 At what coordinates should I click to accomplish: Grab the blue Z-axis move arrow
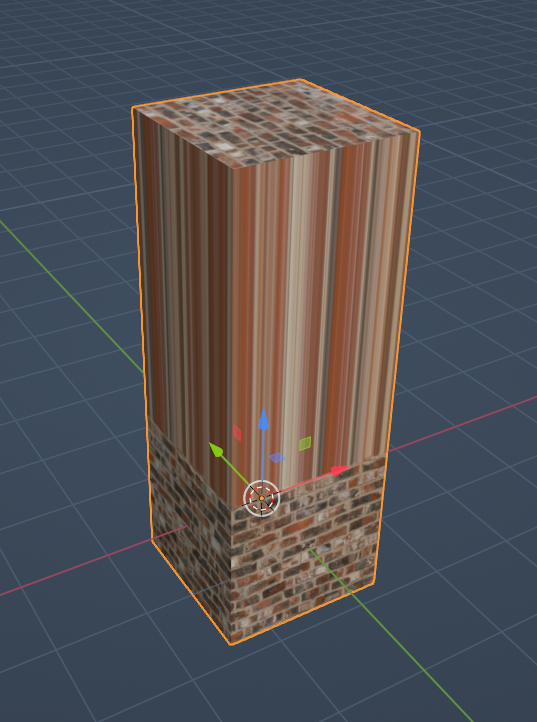coord(263,419)
